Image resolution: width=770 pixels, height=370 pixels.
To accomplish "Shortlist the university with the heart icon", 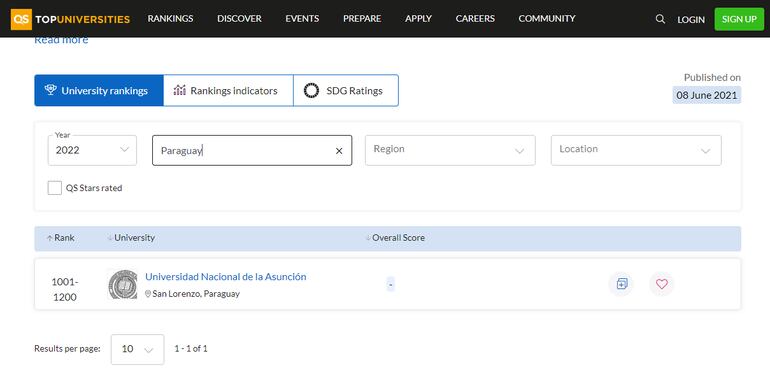I will pyautogui.click(x=662, y=284).
